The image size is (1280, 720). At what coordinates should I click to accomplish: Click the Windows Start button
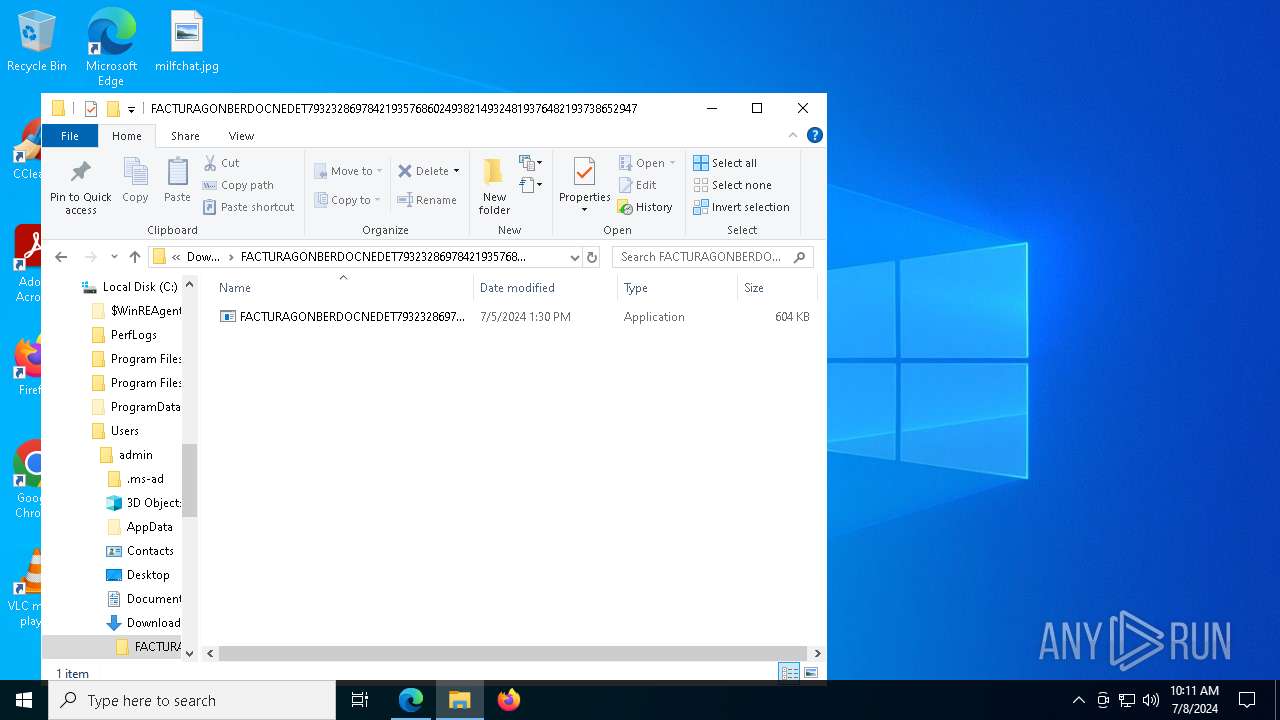tap(24, 700)
